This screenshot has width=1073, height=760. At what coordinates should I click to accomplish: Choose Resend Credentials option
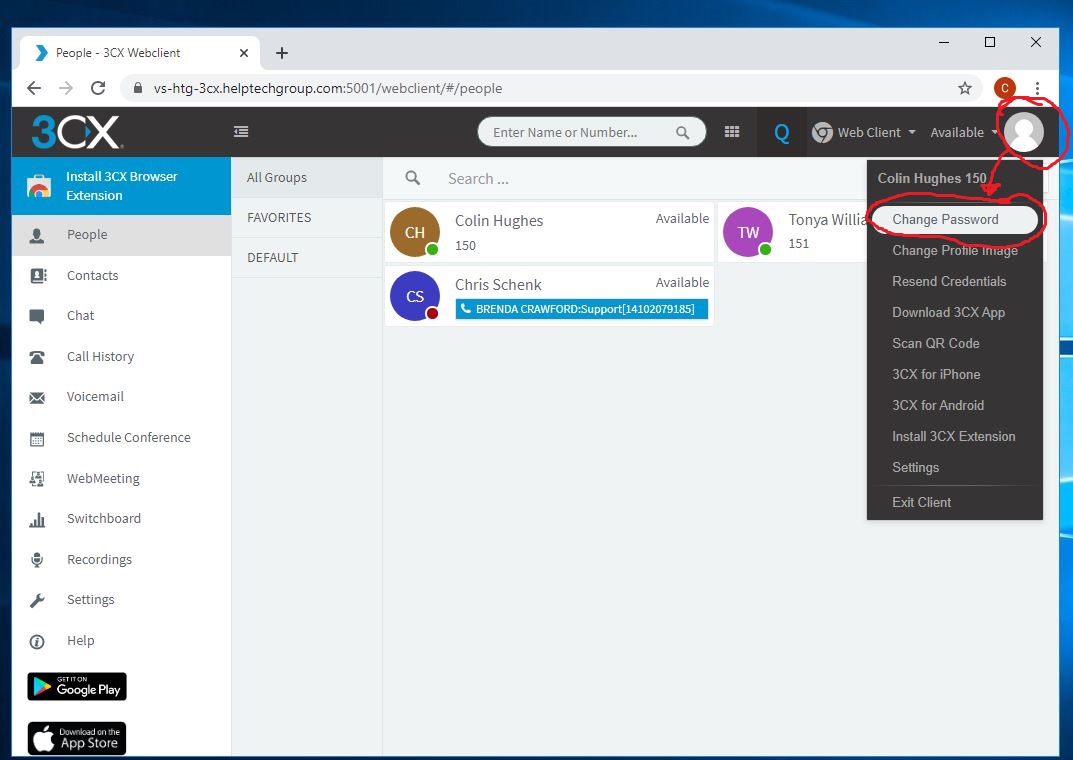click(x=949, y=281)
